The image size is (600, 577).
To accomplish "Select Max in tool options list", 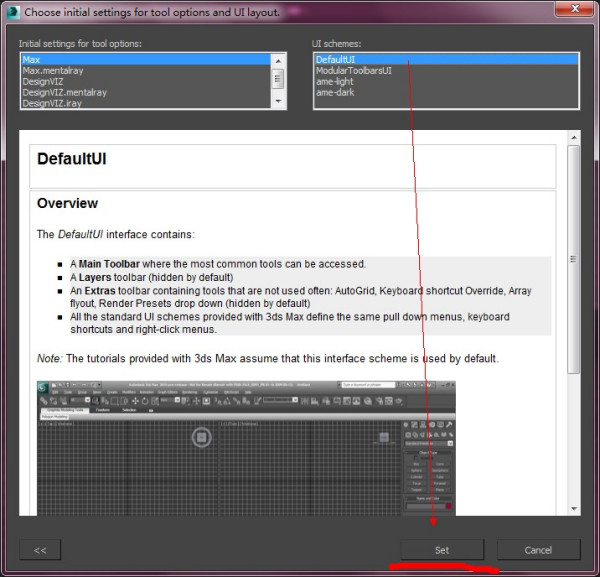I will (x=146, y=59).
